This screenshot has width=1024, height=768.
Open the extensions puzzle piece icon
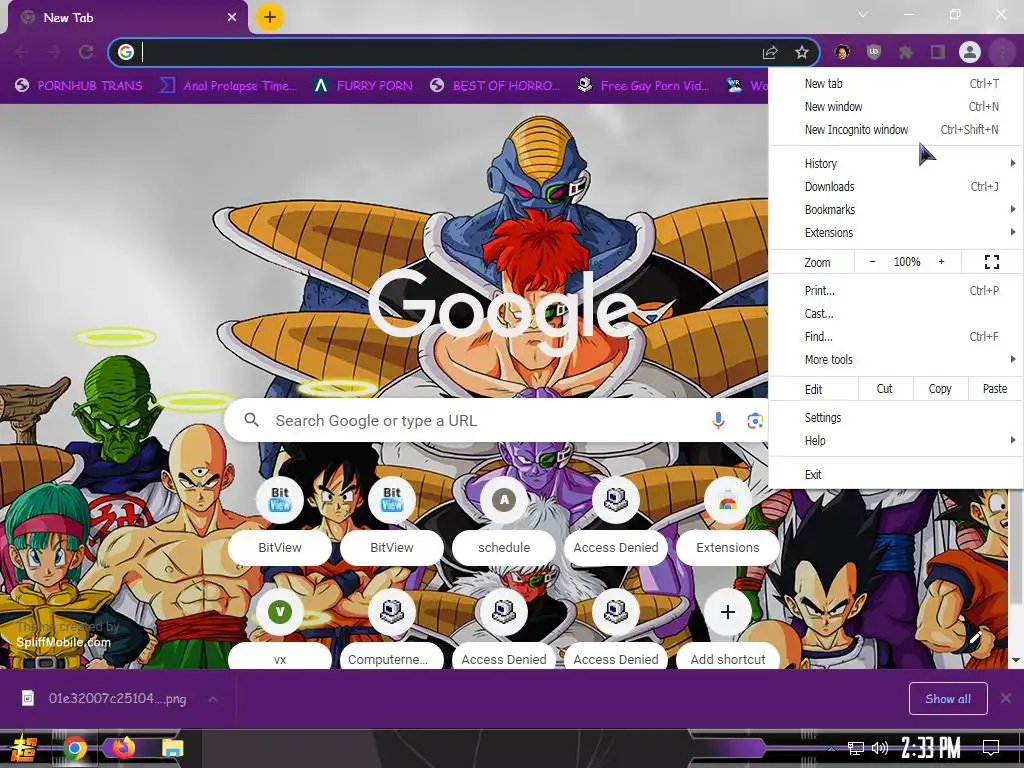click(x=906, y=52)
